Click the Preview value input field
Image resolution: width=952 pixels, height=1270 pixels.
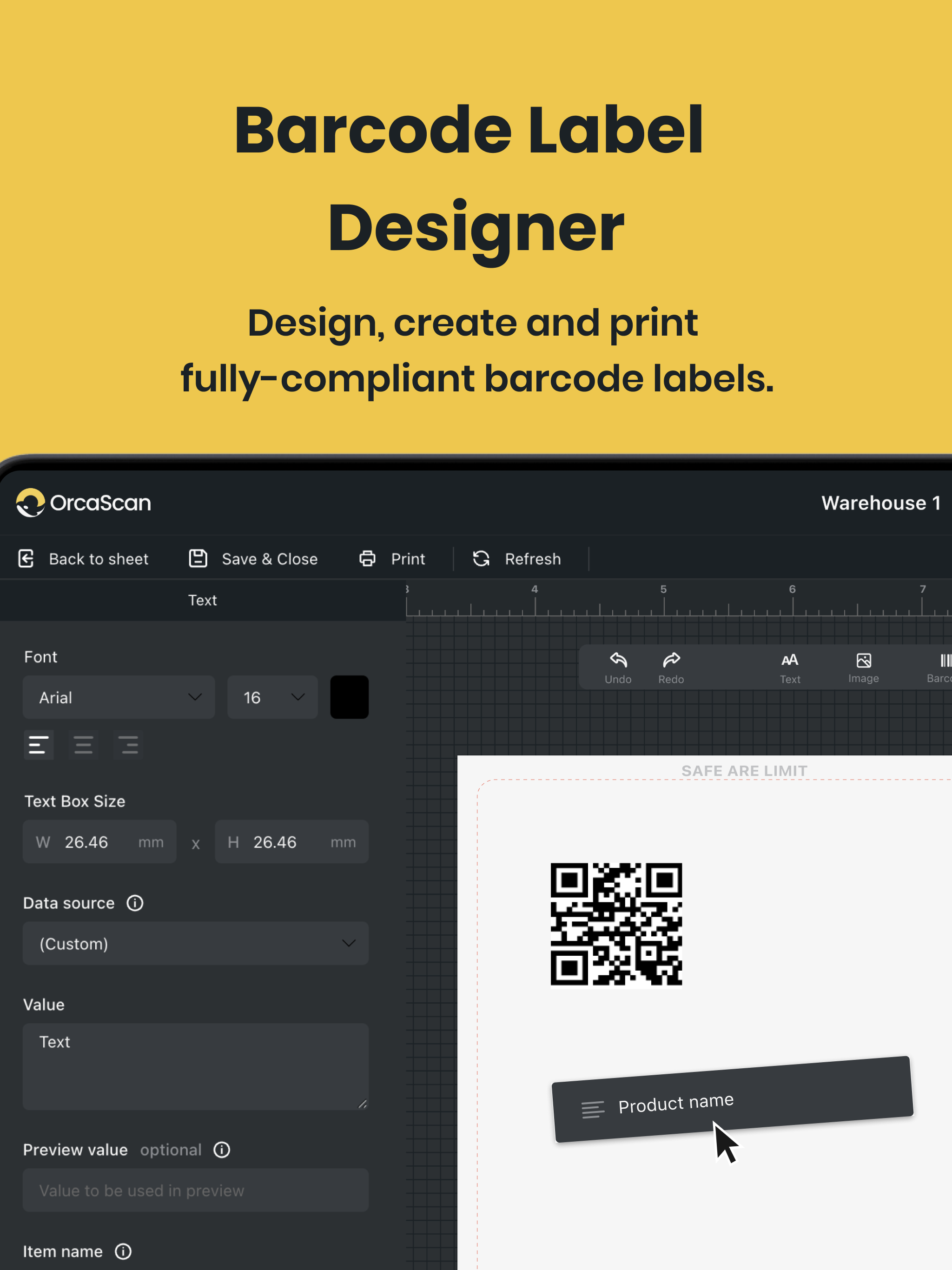[x=195, y=1190]
